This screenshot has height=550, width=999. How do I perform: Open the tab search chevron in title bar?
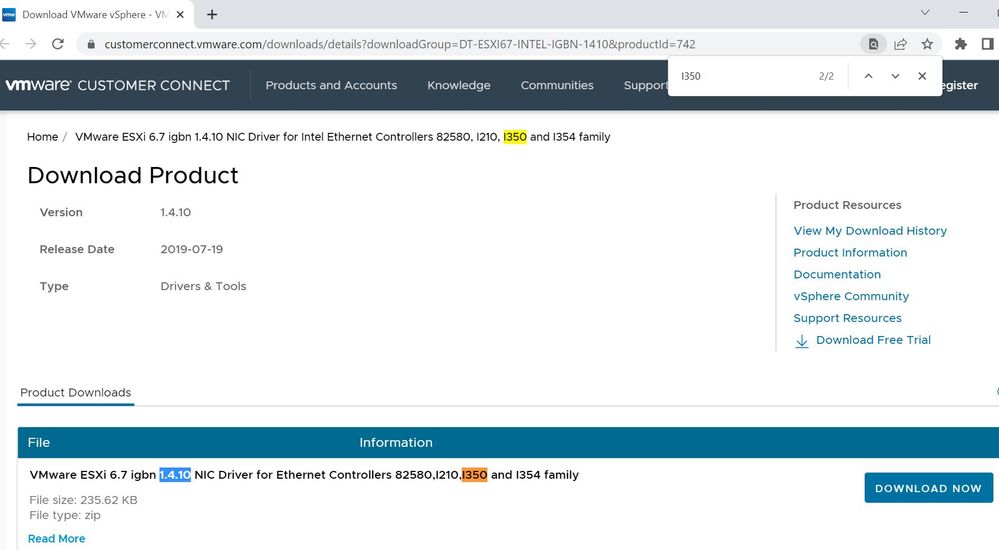(925, 12)
